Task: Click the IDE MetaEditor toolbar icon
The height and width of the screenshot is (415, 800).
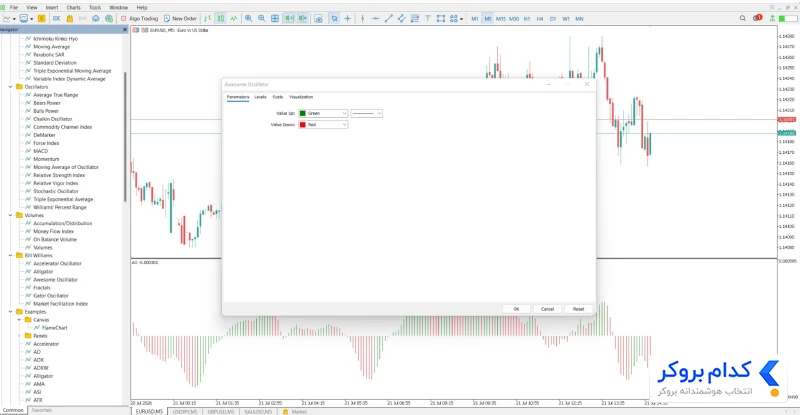Action: coord(56,18)
